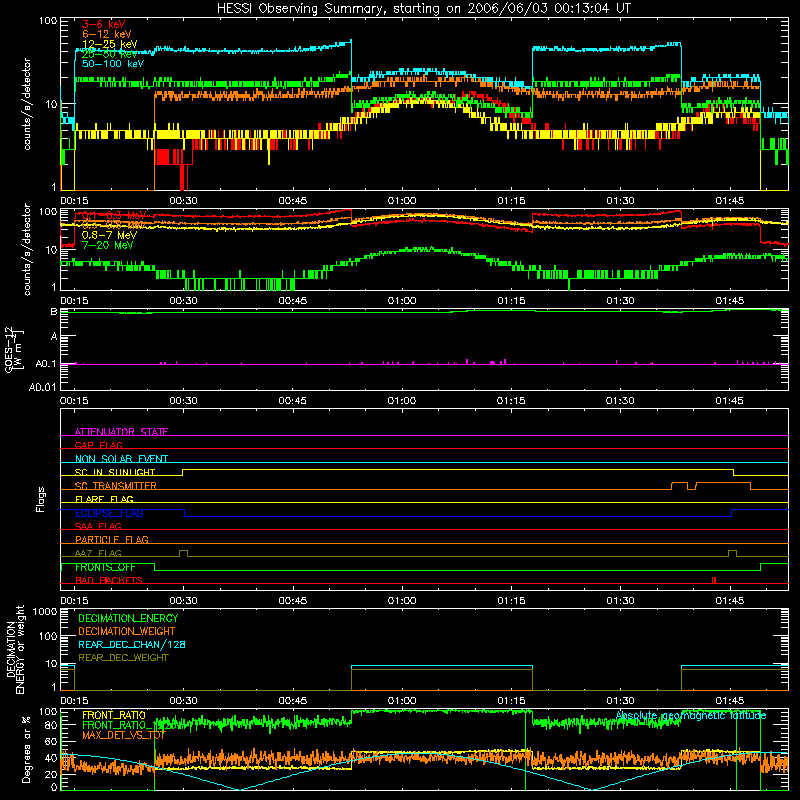Click the 0.8-7 MeV legend label

coord(109,235)
